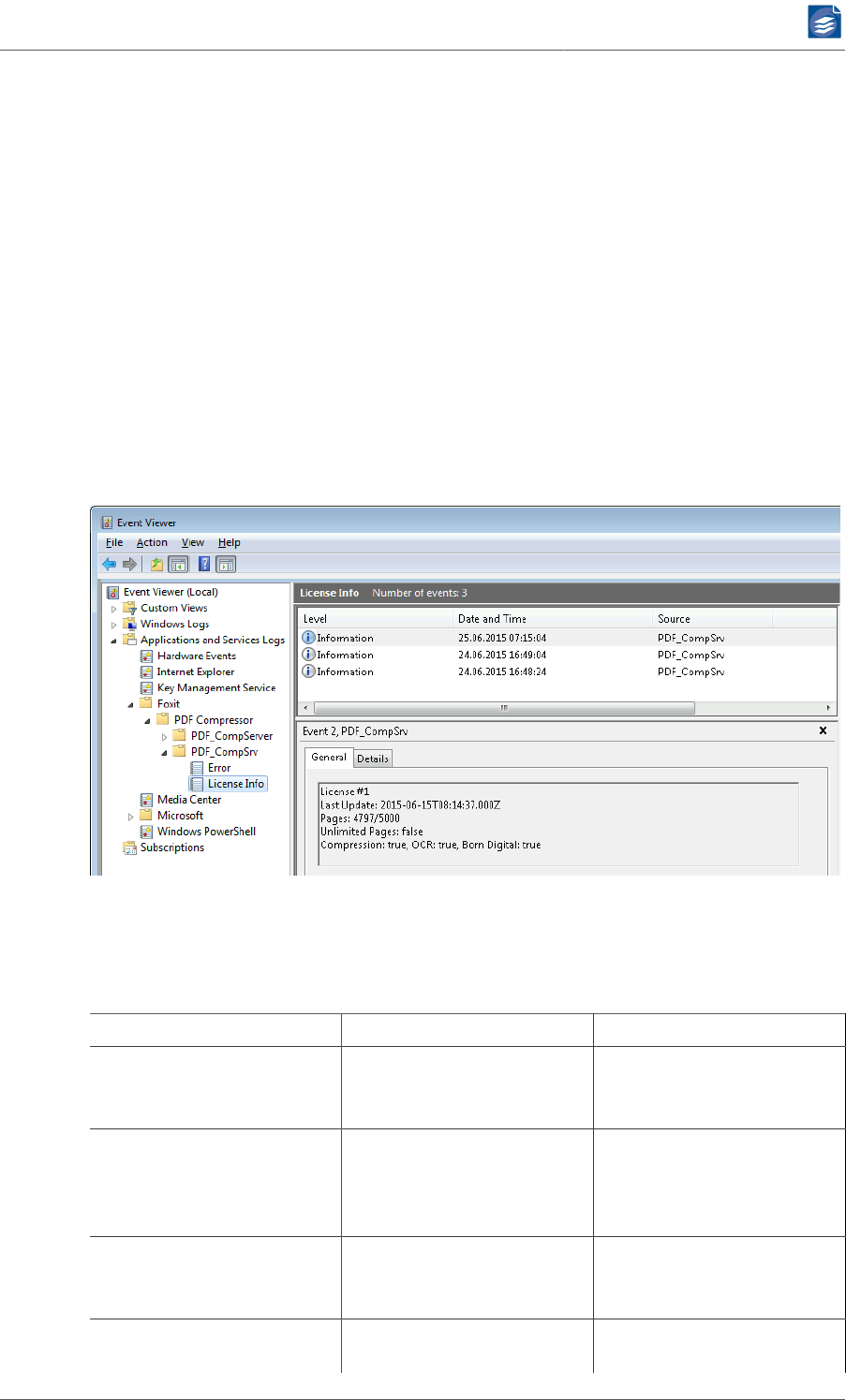Click the Back arrow toolbar icon
Image resolution: width=846 pixels, height=1400 pixels.
point(109,564)
